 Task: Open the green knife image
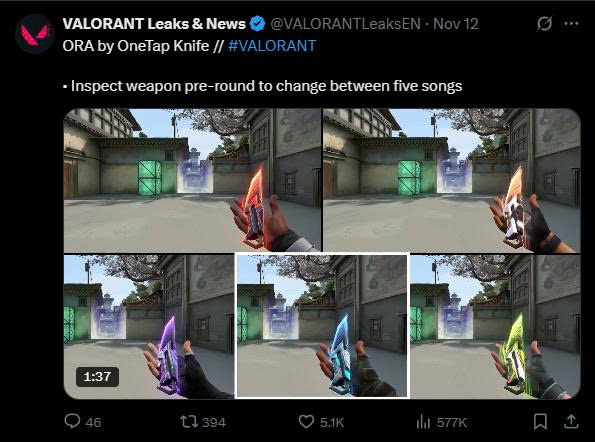[x=495, y=326]
